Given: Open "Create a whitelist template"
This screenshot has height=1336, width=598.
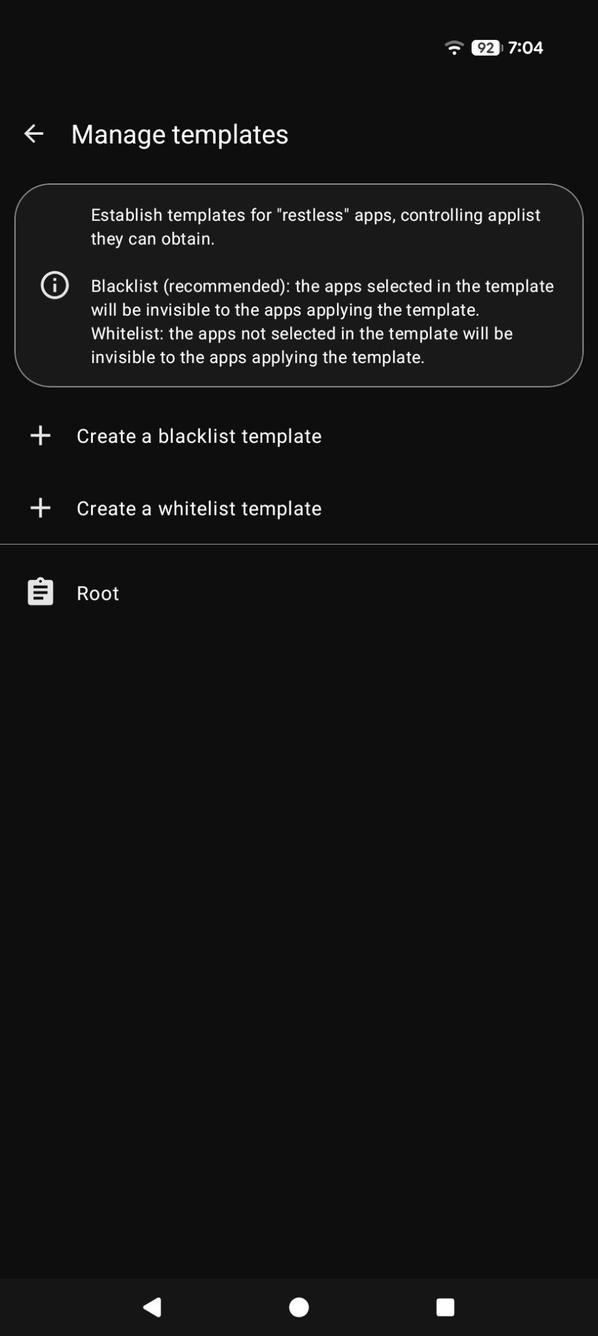Looking at the screenshot, I should coord(198,507).
